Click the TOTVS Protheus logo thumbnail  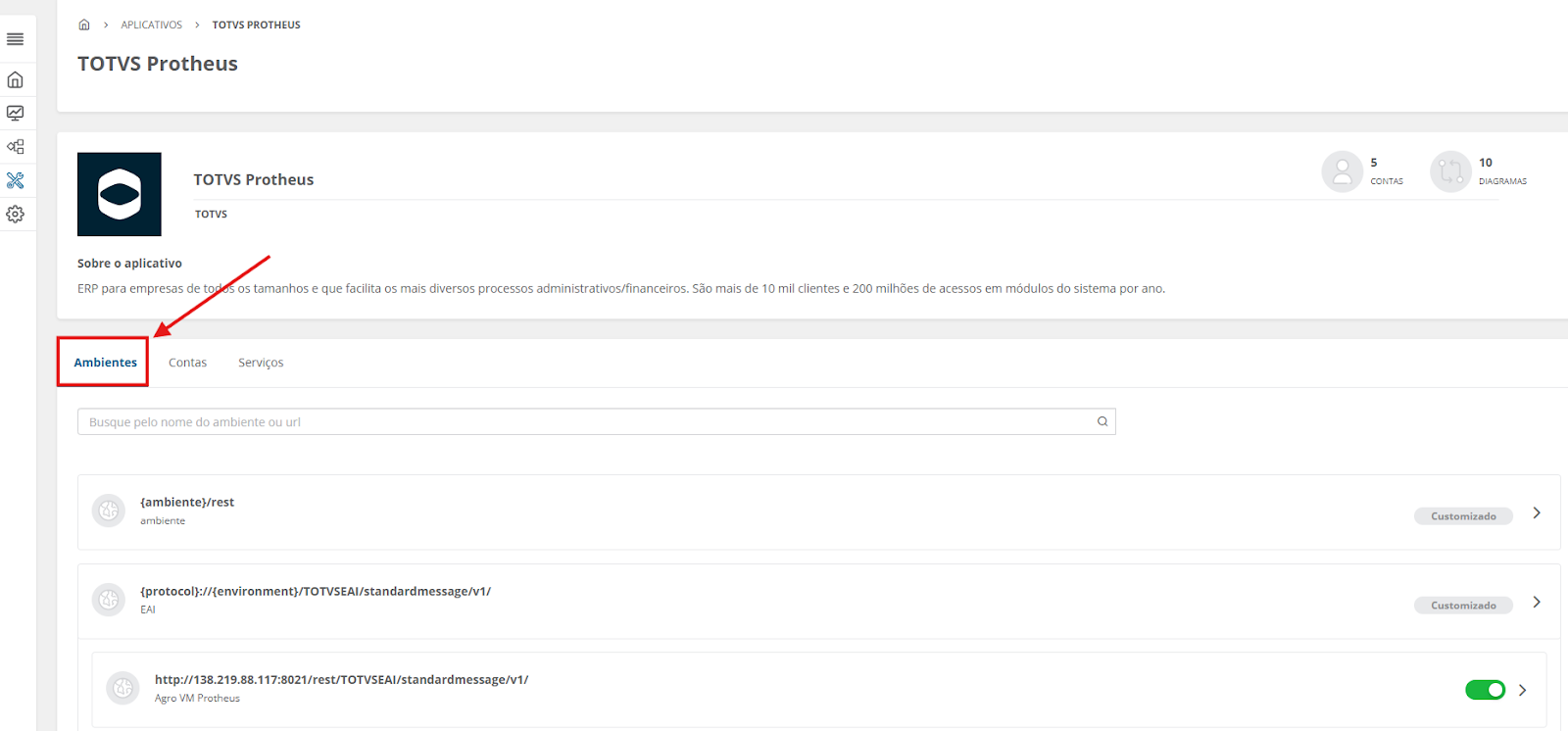pos(120,194)
